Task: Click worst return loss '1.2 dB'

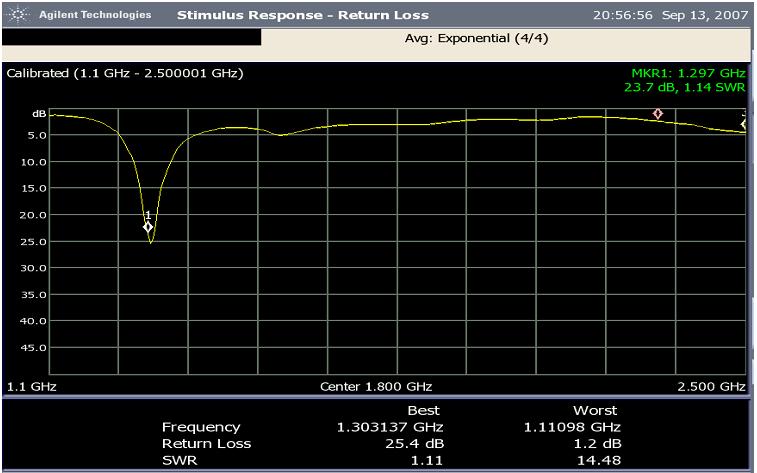Action: click(x=599, y=444)
